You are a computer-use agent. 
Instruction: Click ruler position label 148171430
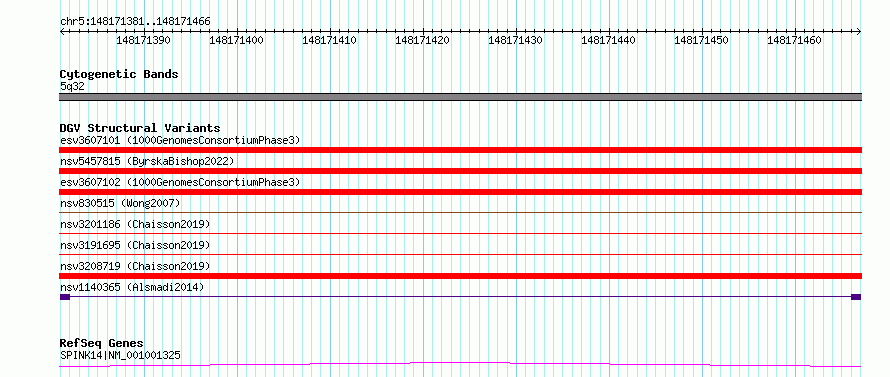[515, 40]
